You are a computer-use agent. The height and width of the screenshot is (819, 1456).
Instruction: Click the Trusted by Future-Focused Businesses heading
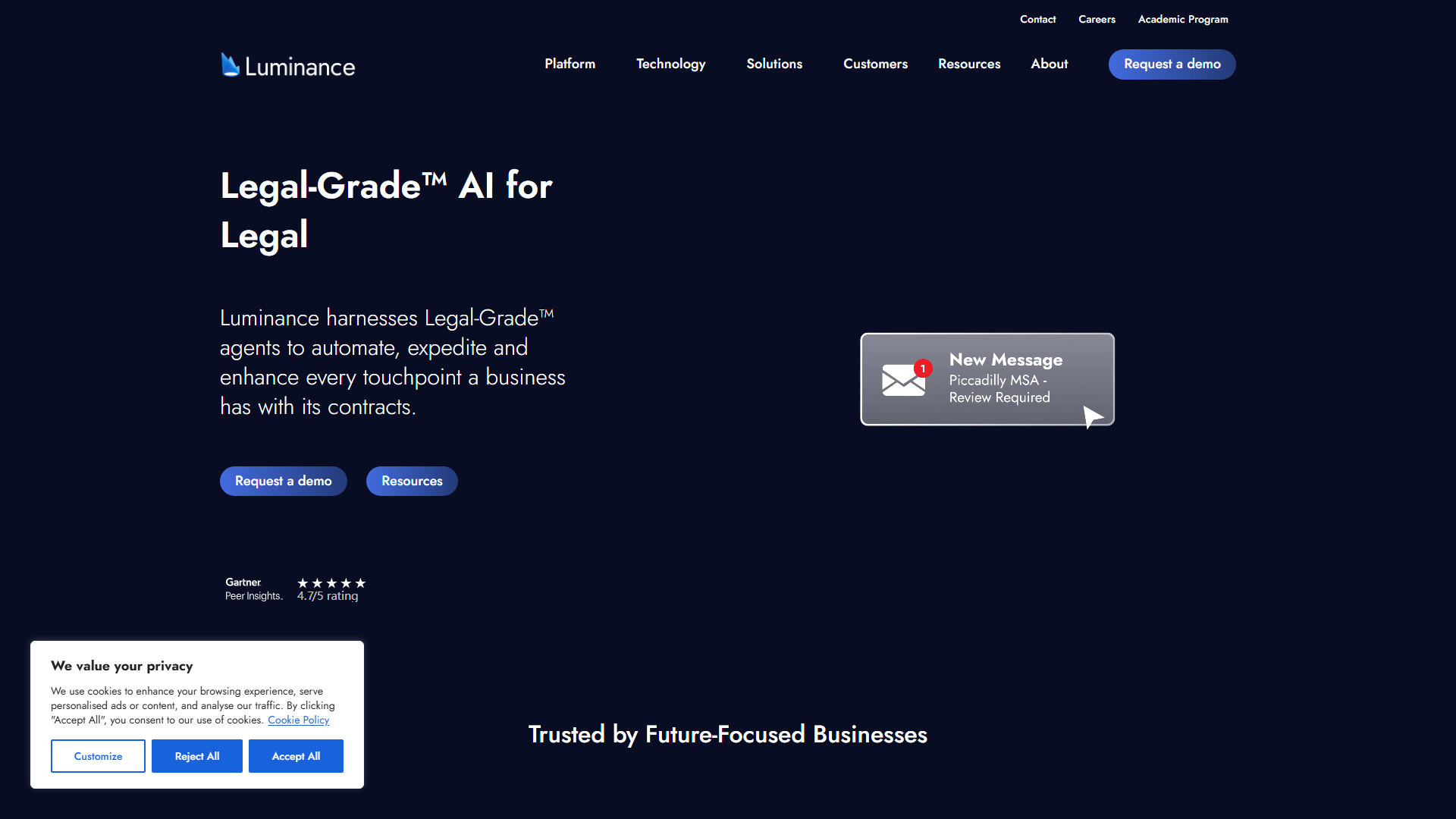(728, 734)
